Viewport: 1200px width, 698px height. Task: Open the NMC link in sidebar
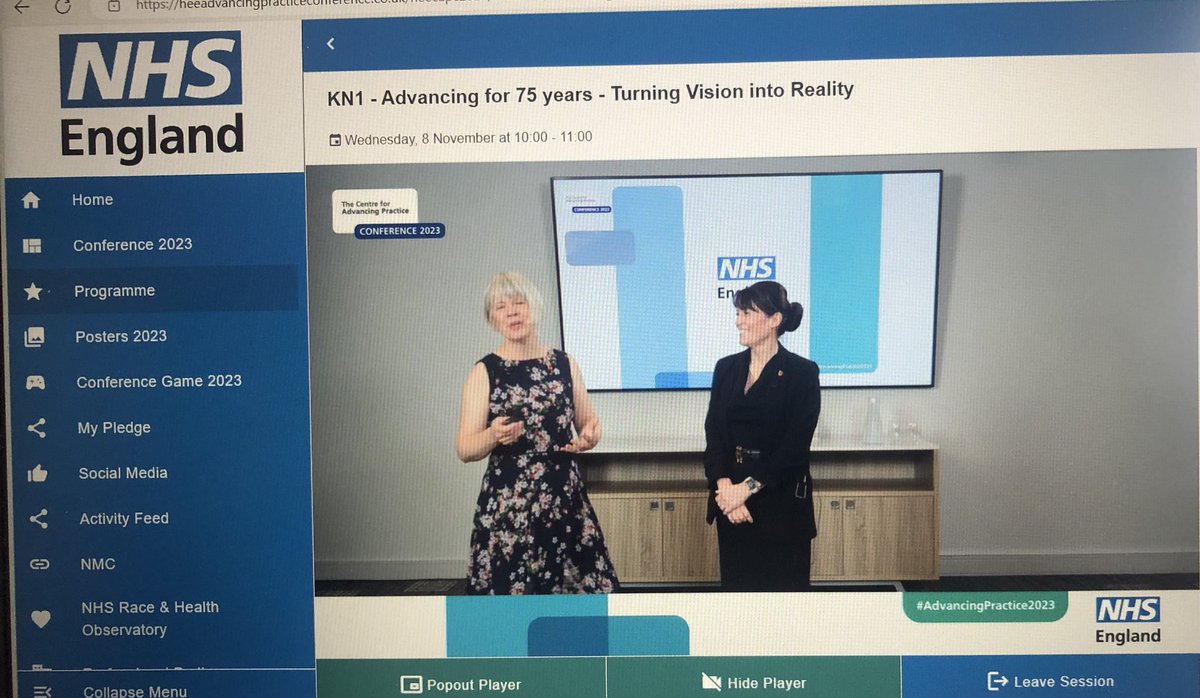coord(97,564)
